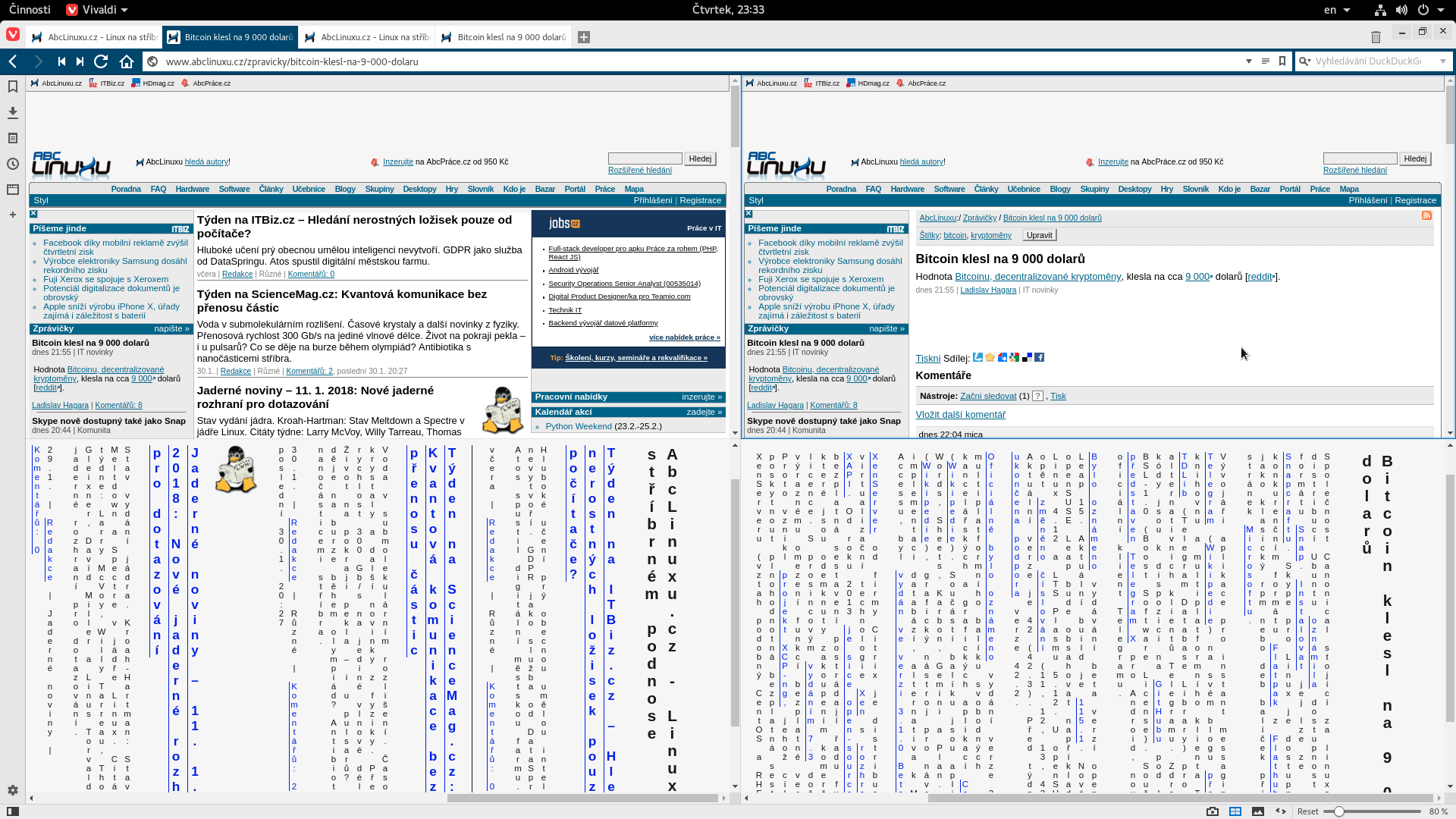Image resolution: width=1456 pixels, height=819 pixels.
Task: Close the left column in the left pane
Action: 33,214
